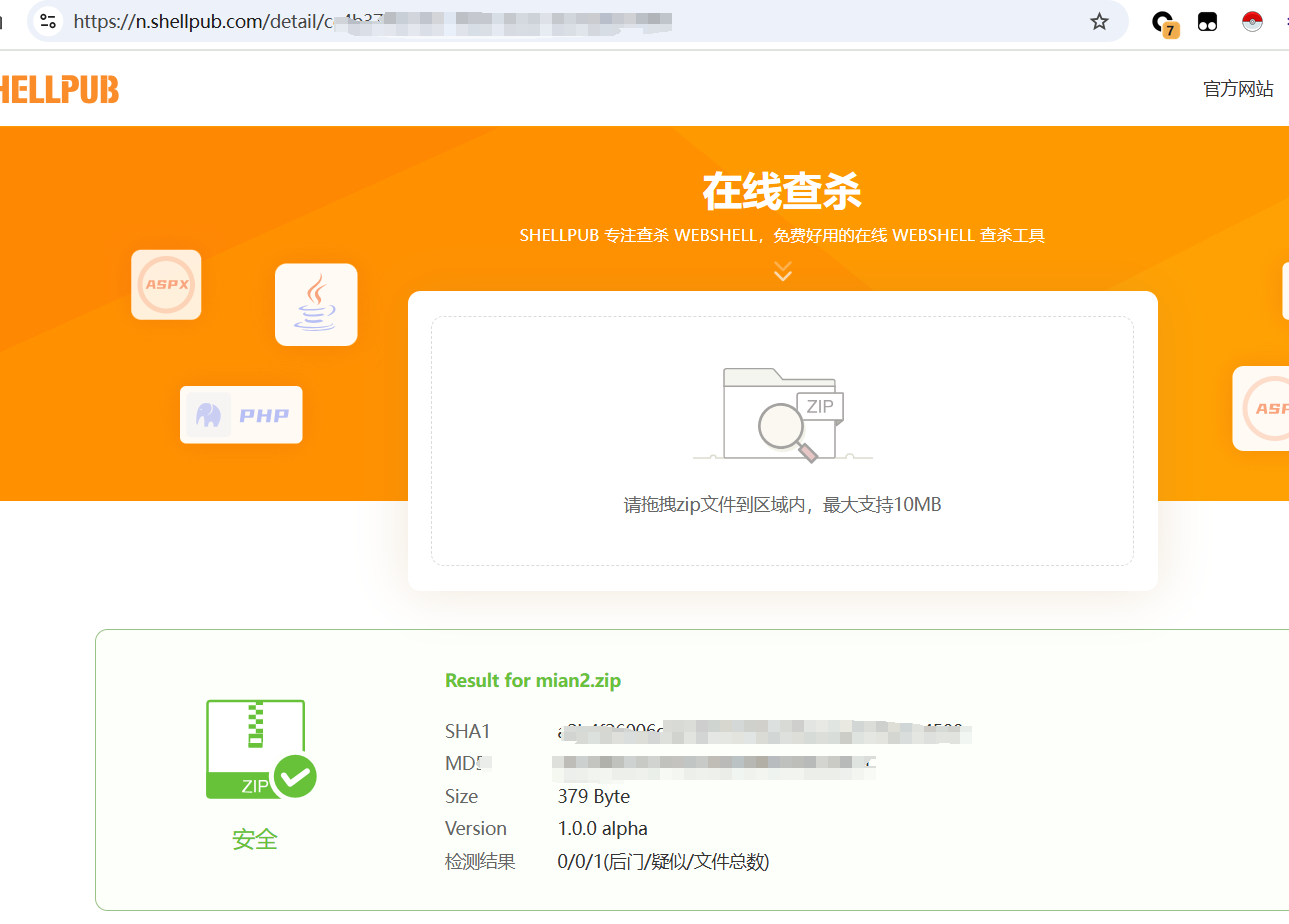Open the Pokeball extension icon

click(1252, 21)
